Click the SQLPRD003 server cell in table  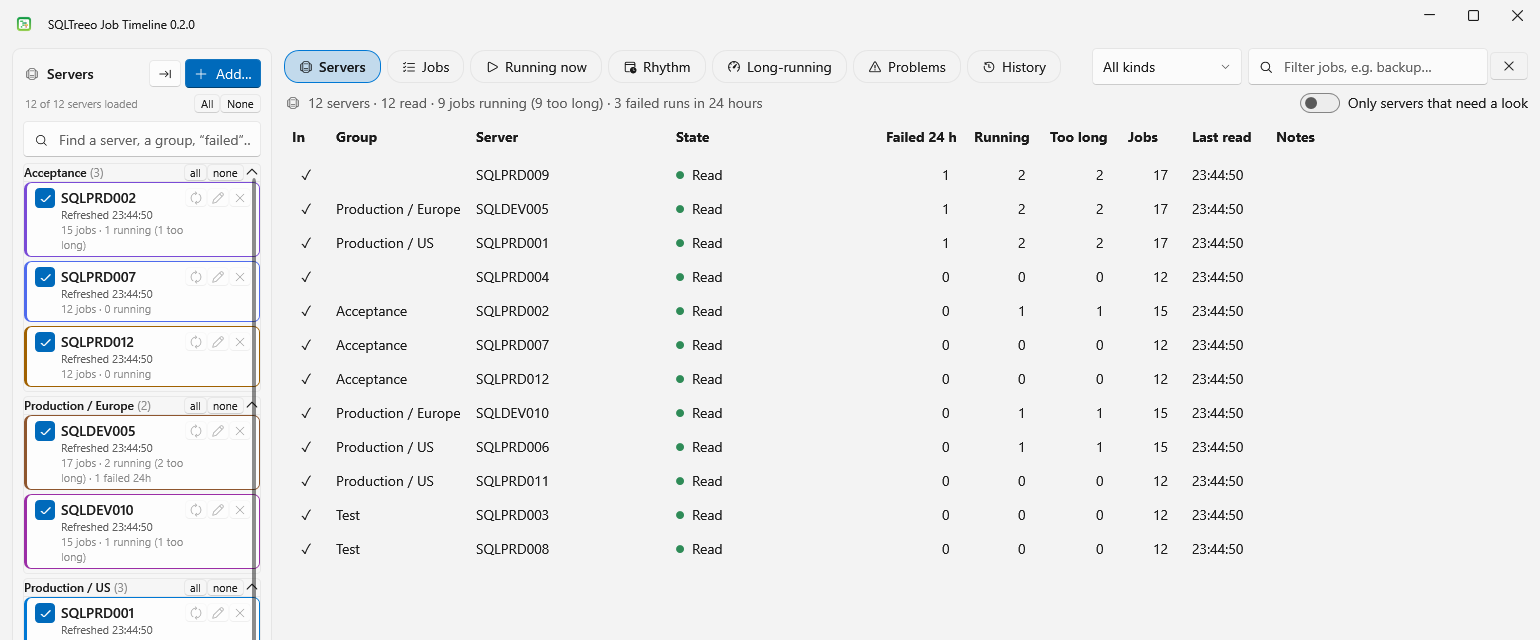512,515
